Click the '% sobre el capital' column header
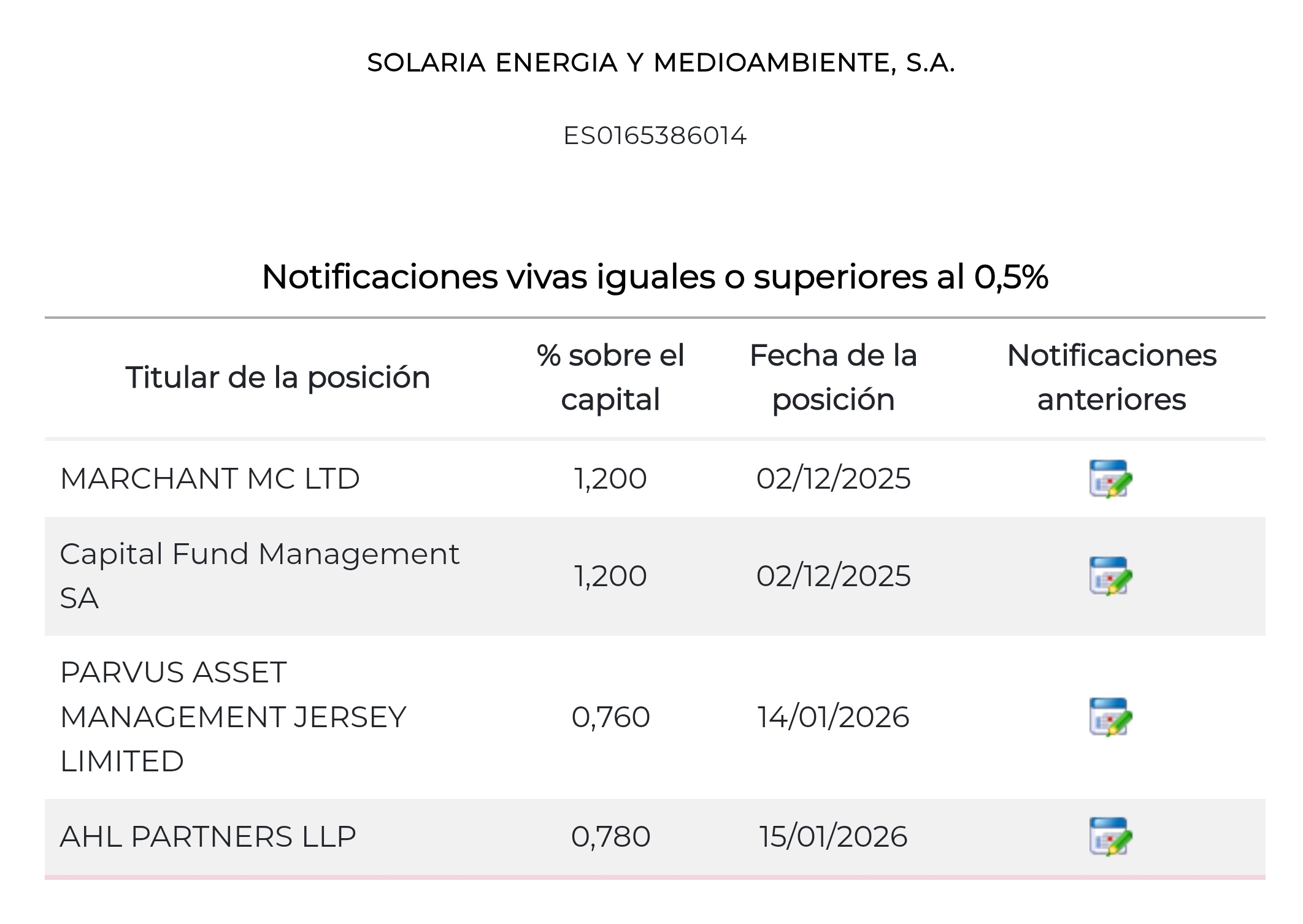1303x924 pixels. 610,377
